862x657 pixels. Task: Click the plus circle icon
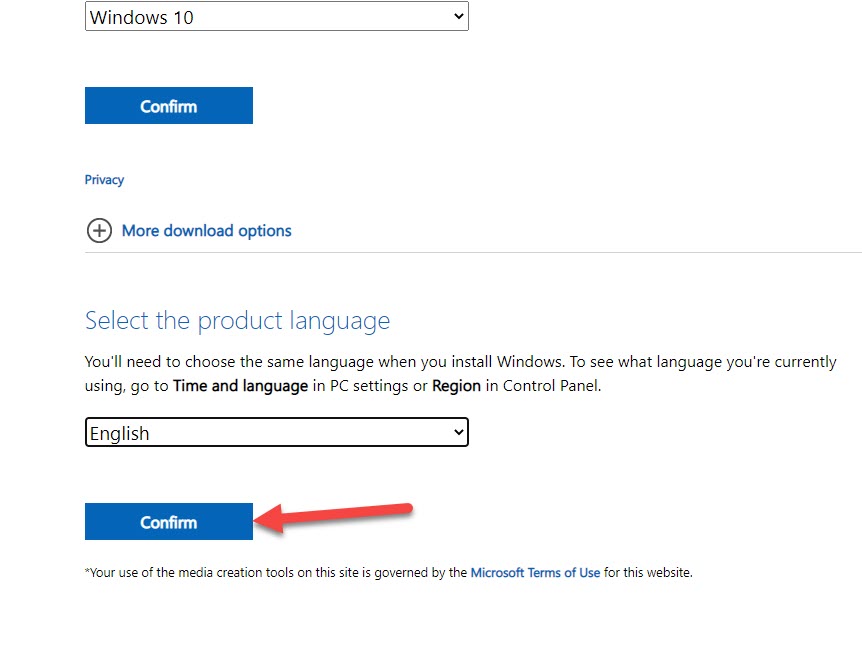point(99,231)
